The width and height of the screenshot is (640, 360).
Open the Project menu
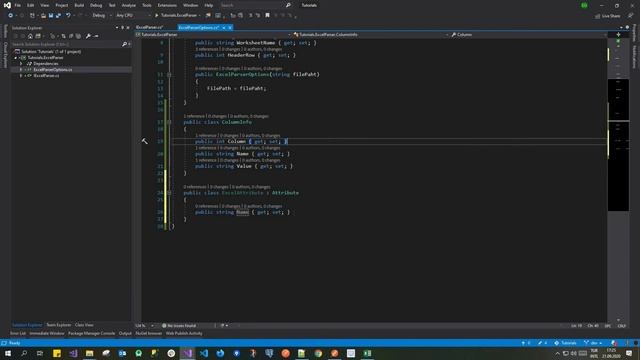coord(62,5)
